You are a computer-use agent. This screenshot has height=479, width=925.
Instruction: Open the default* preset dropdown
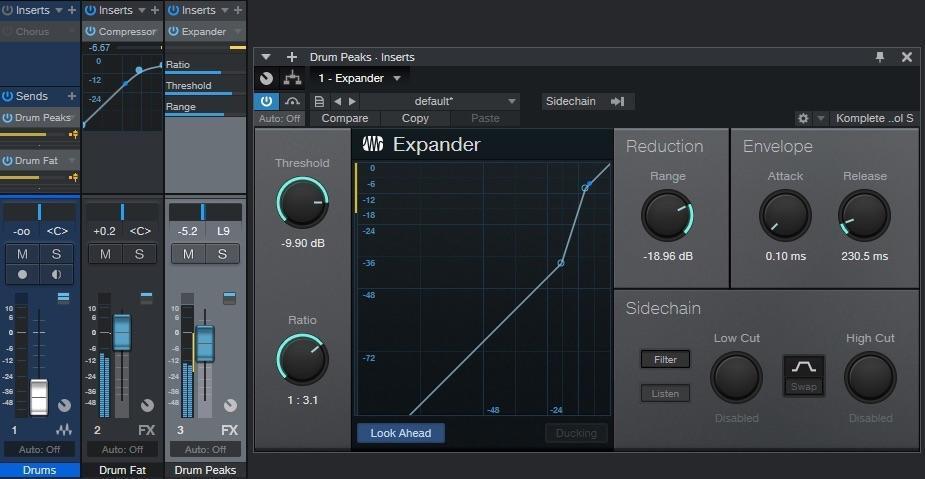coord(439,101)
